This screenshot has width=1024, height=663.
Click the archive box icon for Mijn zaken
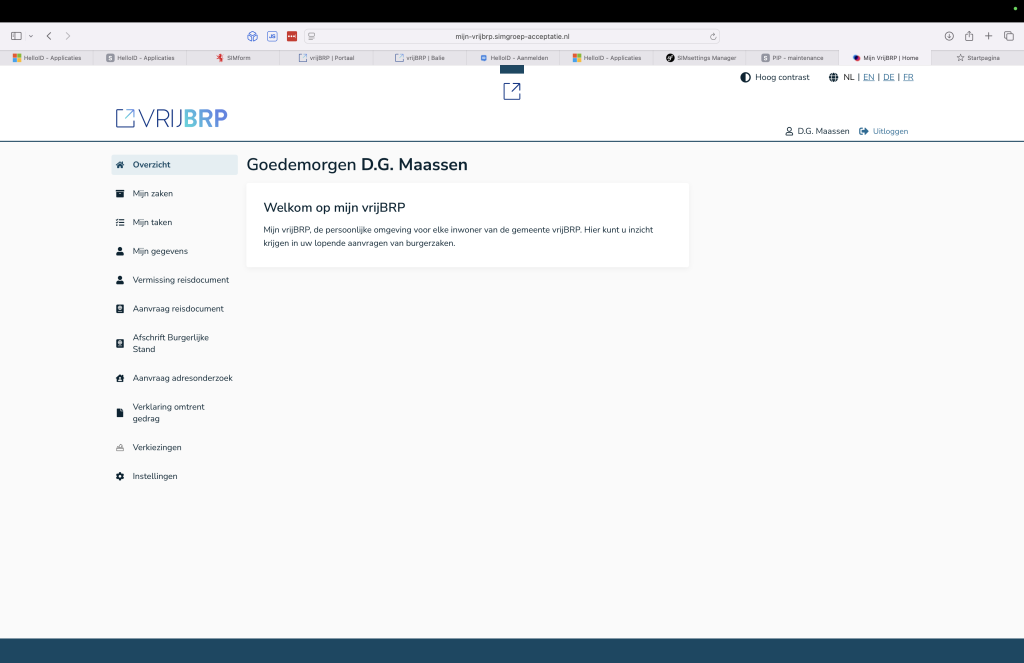120,194
